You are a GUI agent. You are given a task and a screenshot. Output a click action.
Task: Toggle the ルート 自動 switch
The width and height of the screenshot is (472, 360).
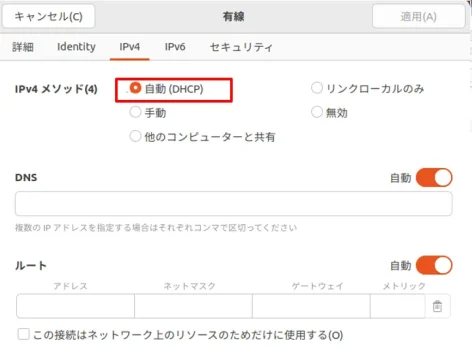point(434,265)
